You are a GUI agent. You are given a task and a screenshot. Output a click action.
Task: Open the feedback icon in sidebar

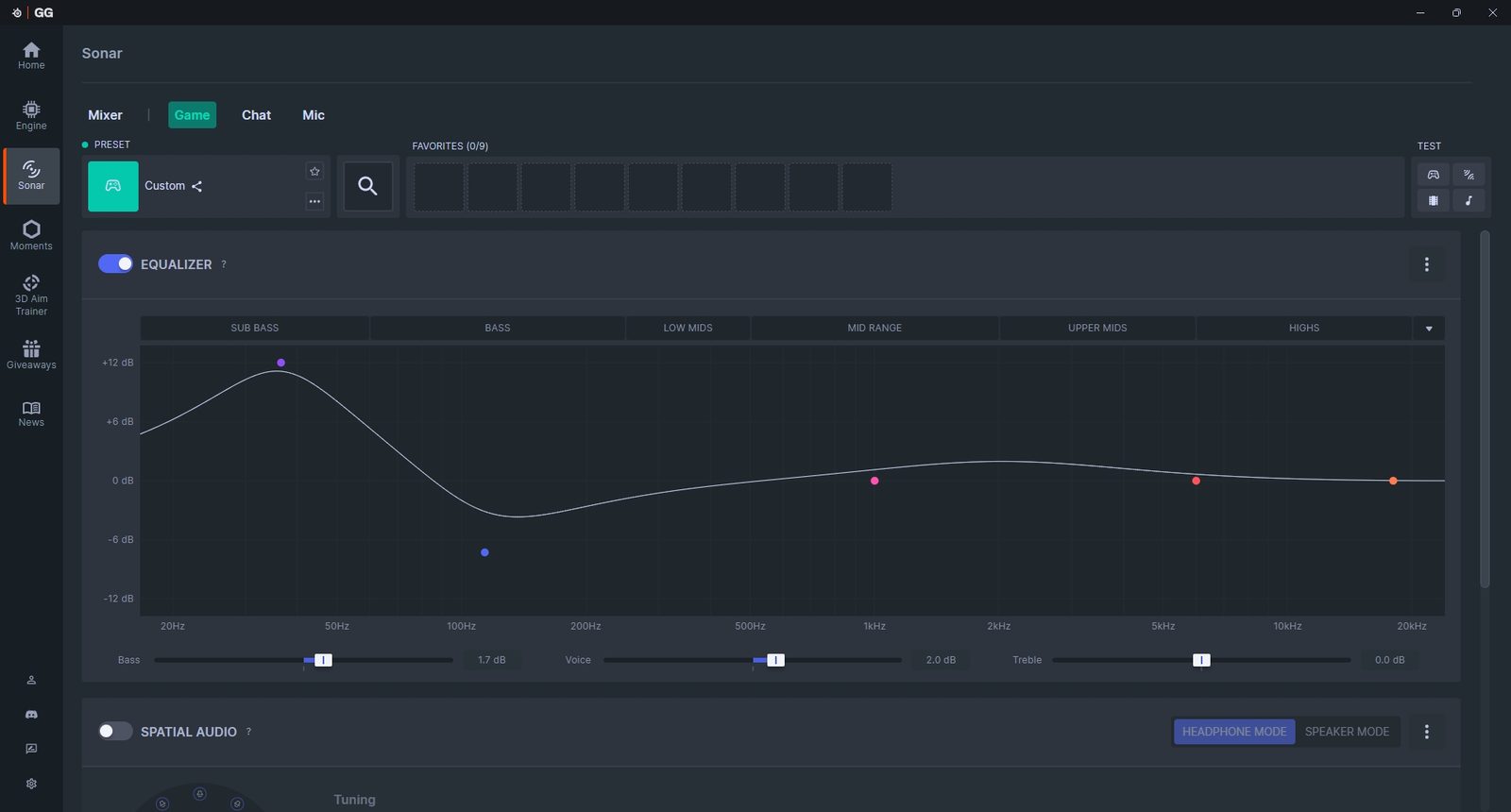31,749
